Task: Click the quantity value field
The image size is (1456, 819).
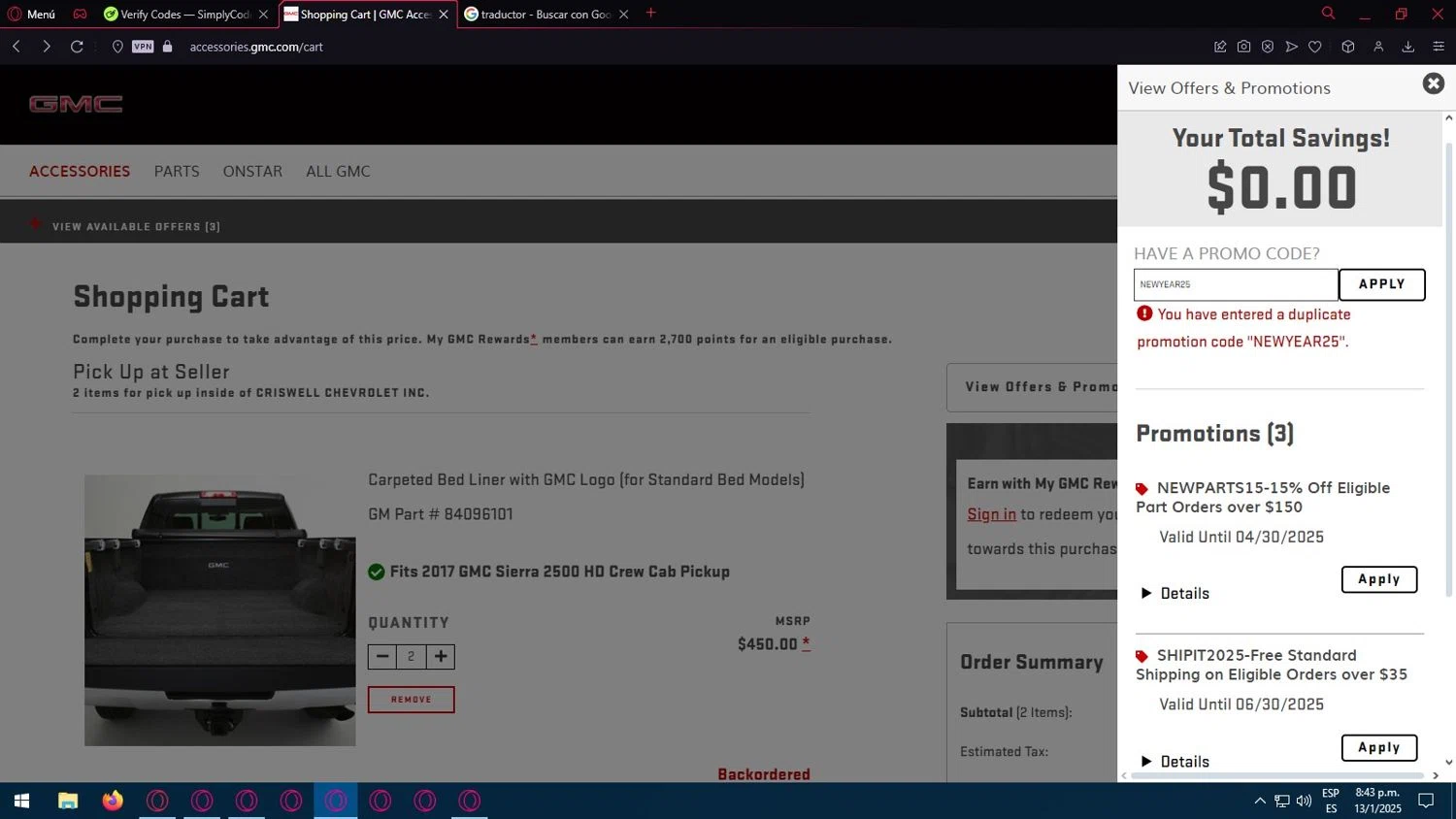Action: pos(412,657)
